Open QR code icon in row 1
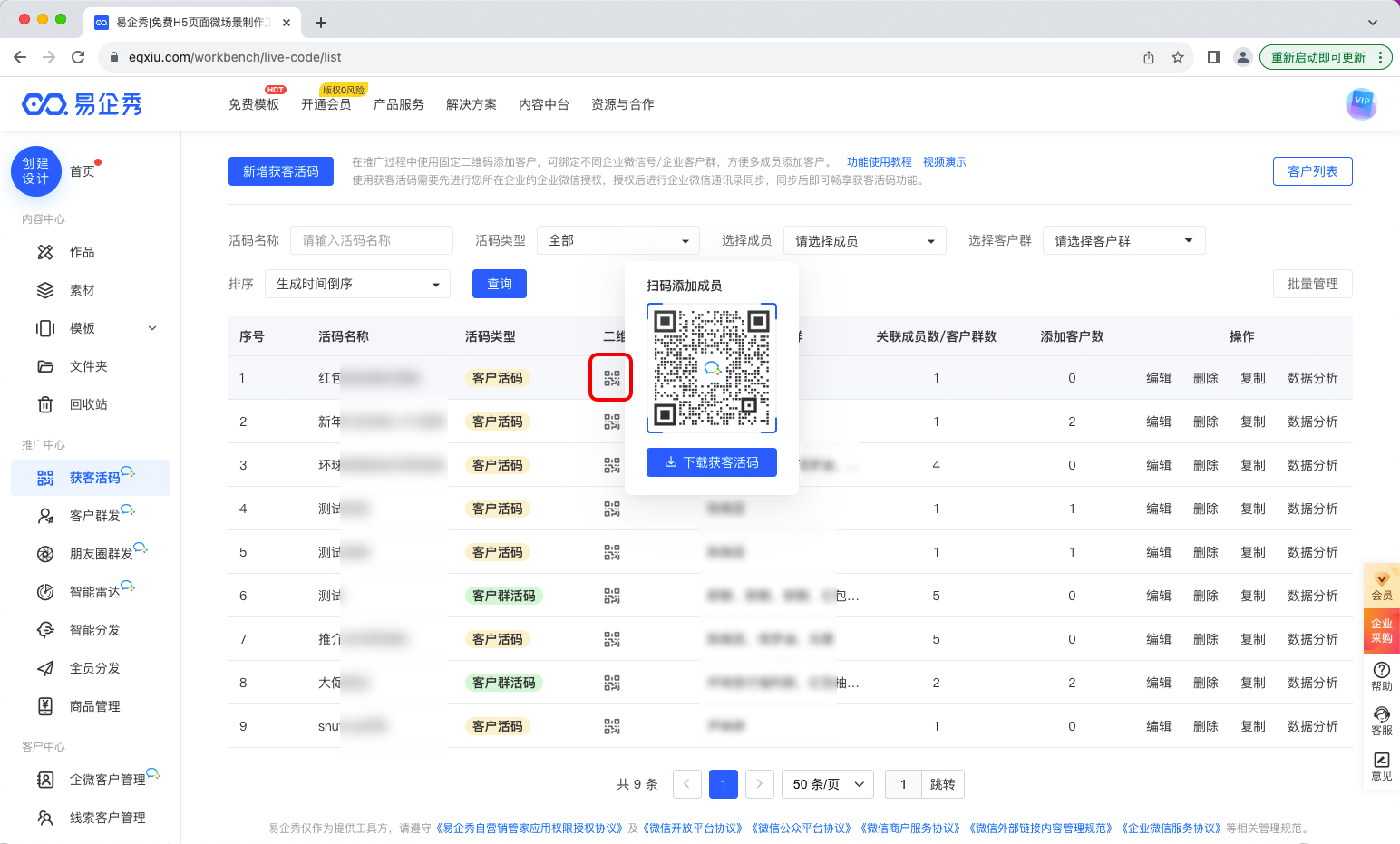 pos(612,378)
